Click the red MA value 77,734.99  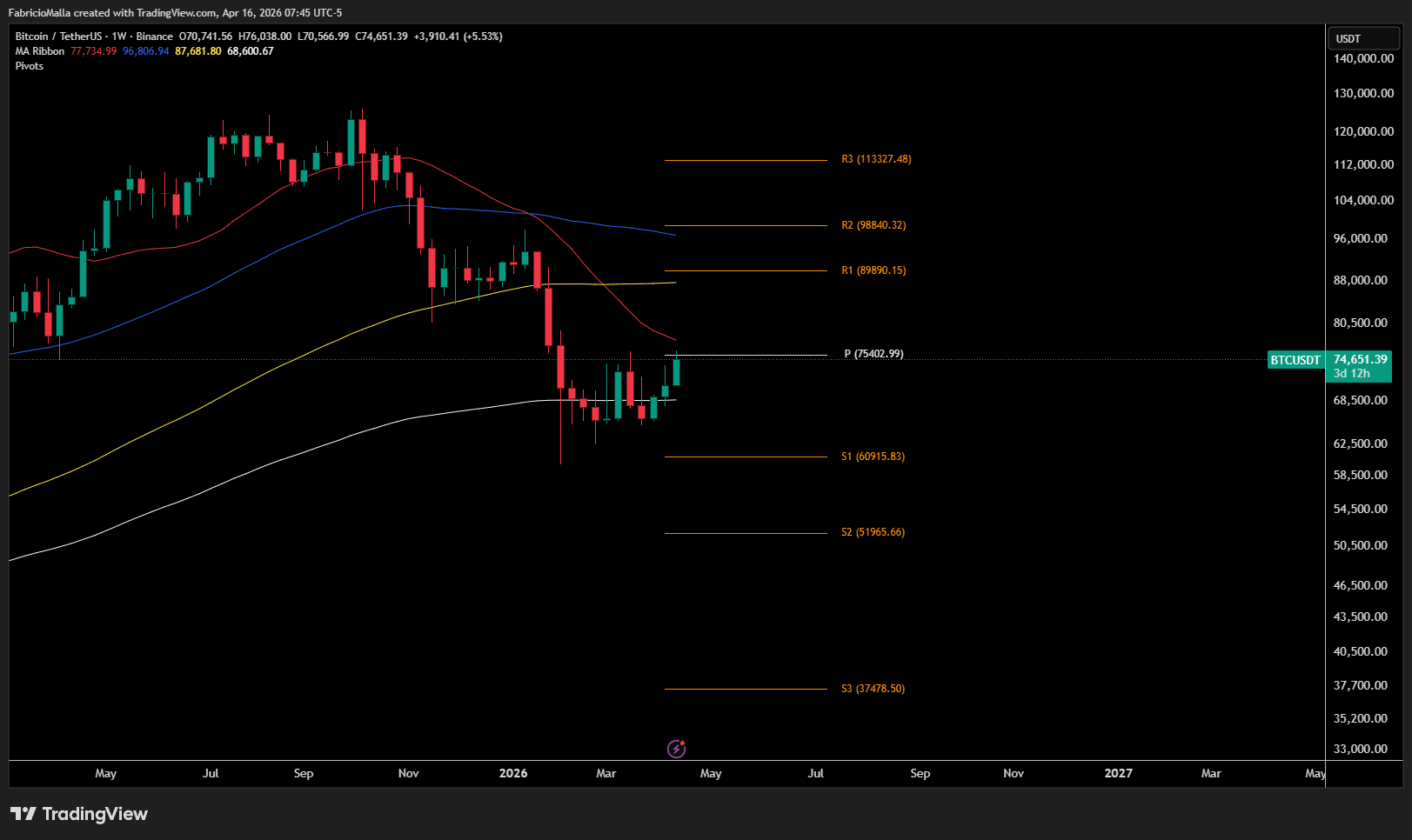tap(93, 51)
